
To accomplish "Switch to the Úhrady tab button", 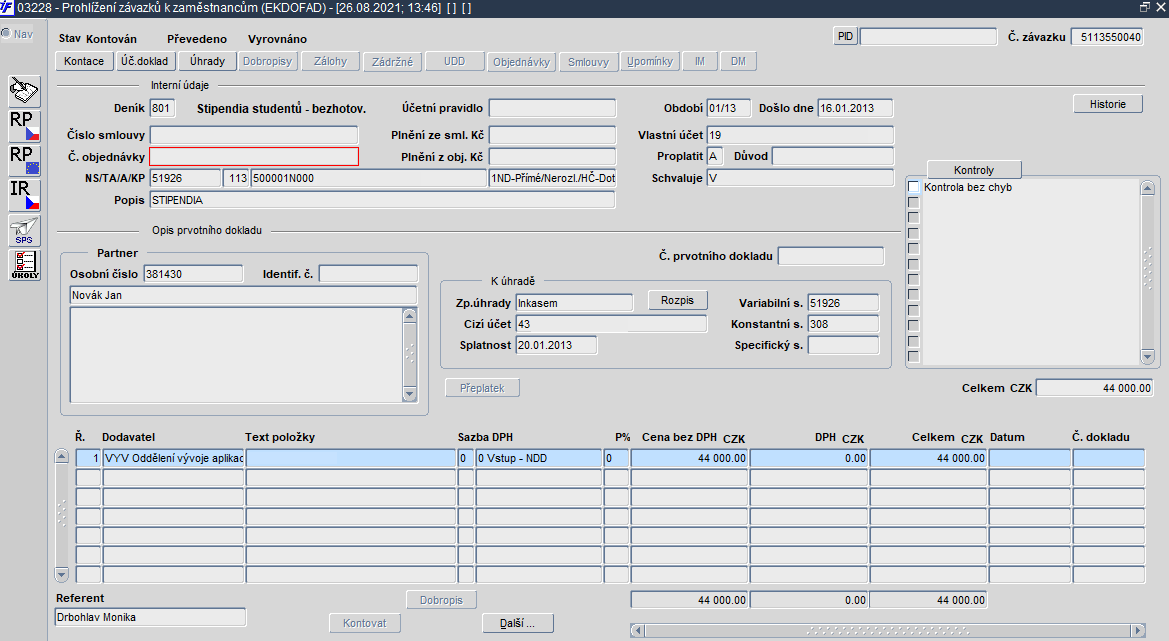I will point(208,61).
